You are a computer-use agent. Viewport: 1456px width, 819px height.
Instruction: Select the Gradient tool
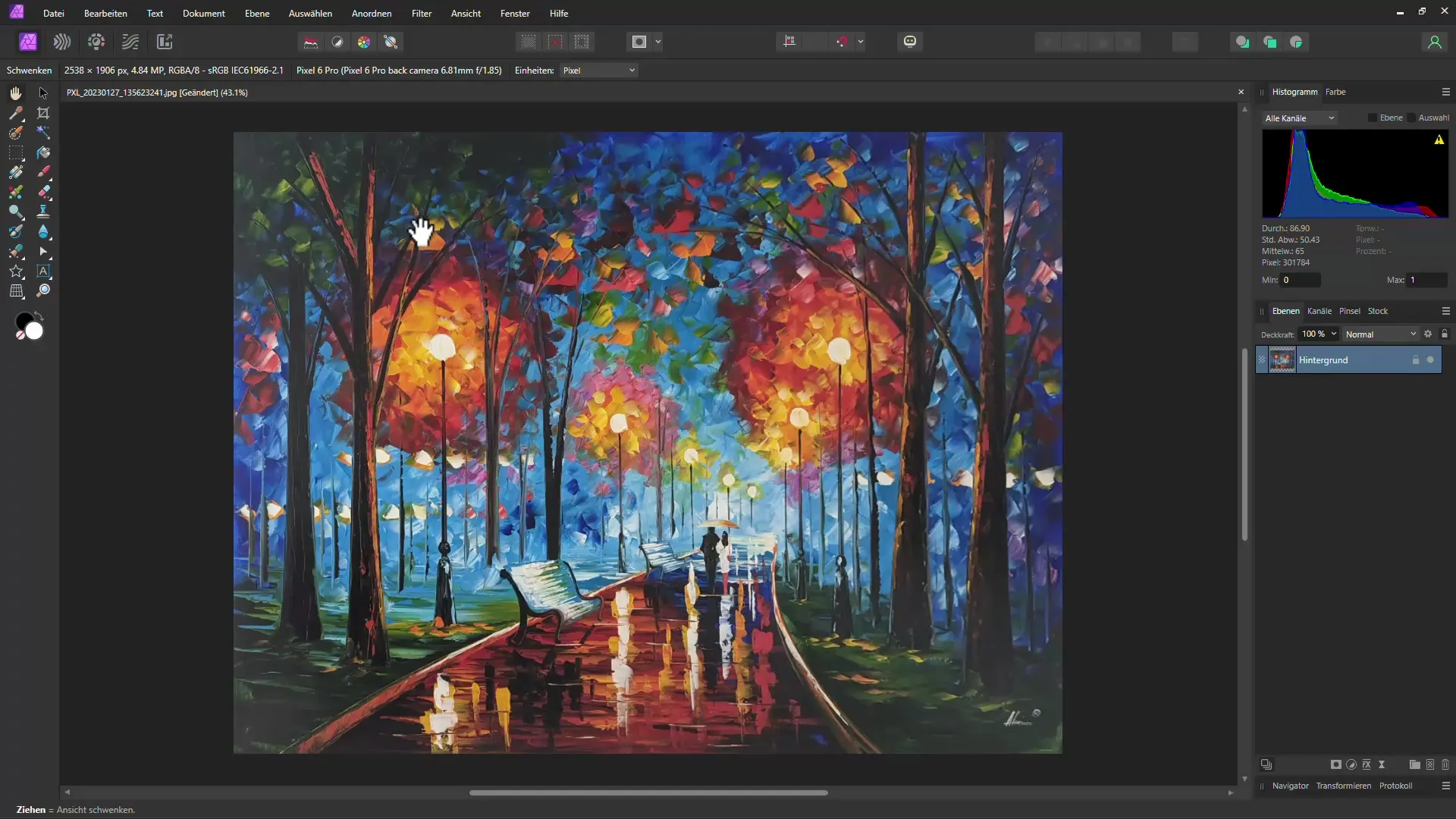click(x=16, y=172)
